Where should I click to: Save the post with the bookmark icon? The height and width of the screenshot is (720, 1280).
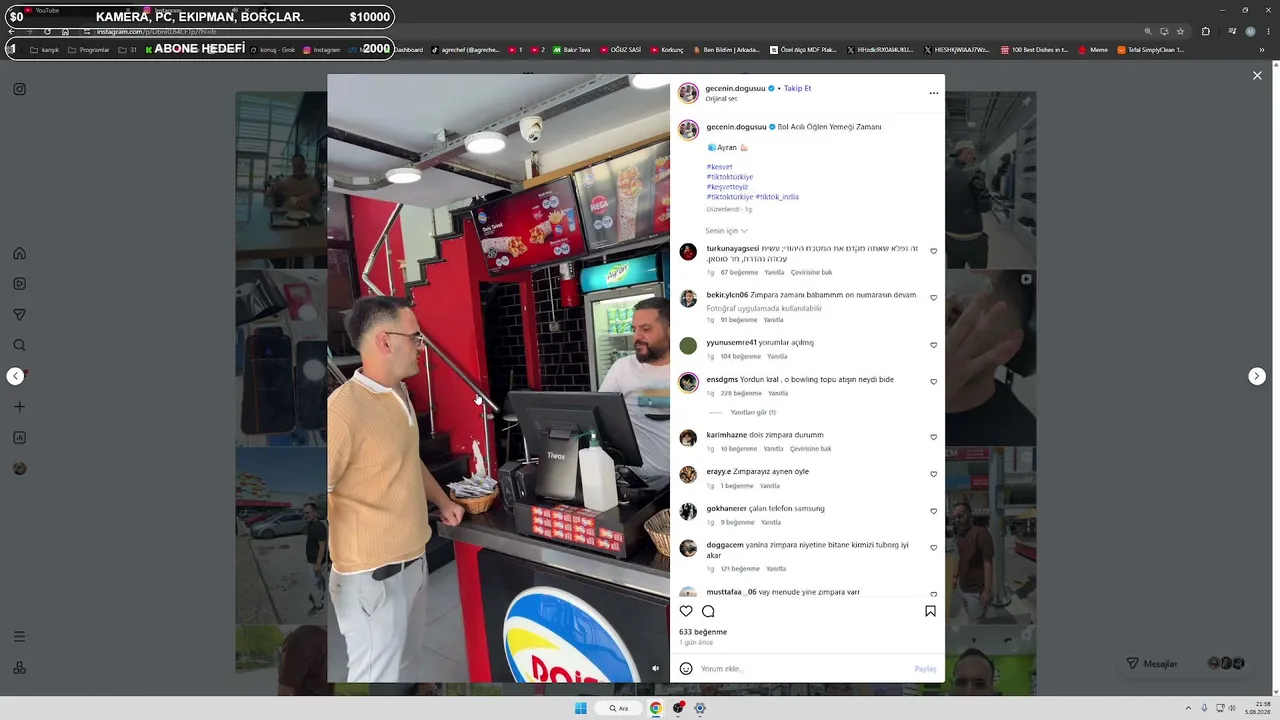930,611
